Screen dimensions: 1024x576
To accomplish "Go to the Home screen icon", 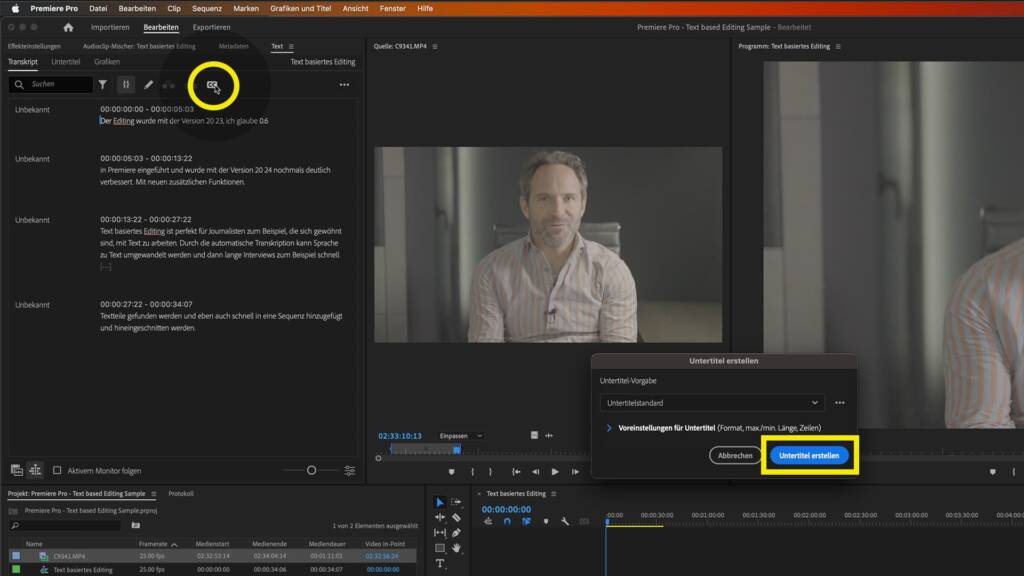I will point(69,27).
